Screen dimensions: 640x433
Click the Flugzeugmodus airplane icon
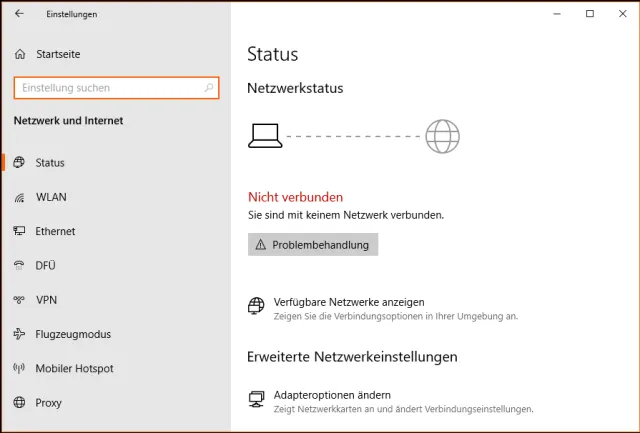point(19,334)
